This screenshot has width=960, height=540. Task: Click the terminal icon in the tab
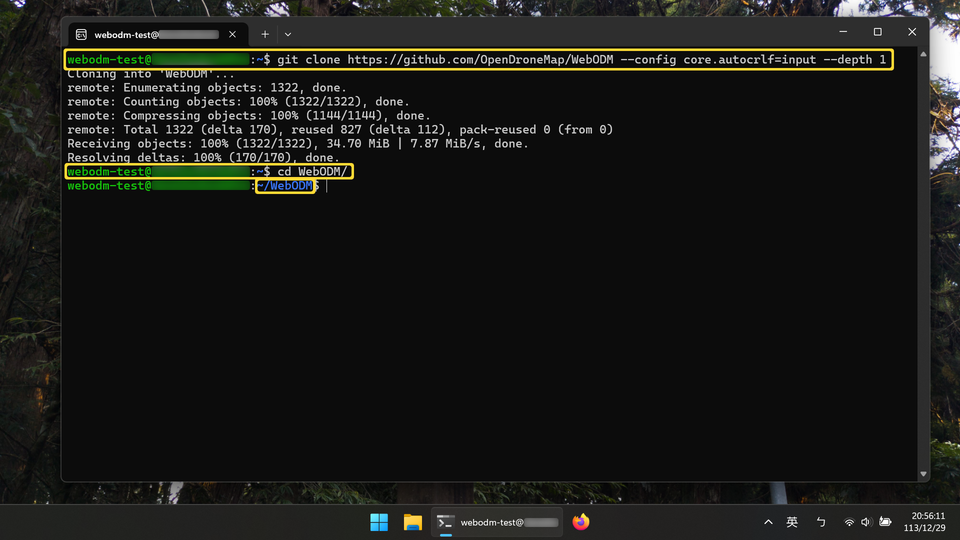pos(81,34)
